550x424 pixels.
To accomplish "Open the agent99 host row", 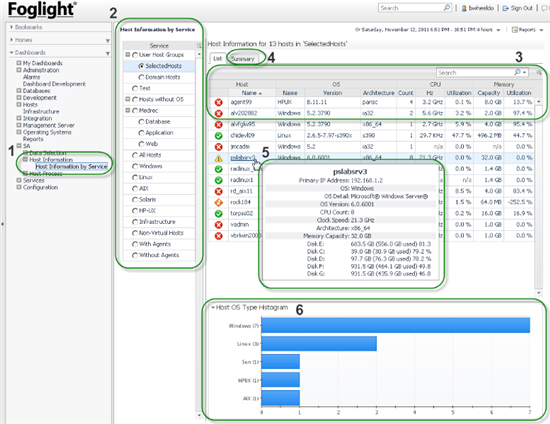I will (371, 102).
